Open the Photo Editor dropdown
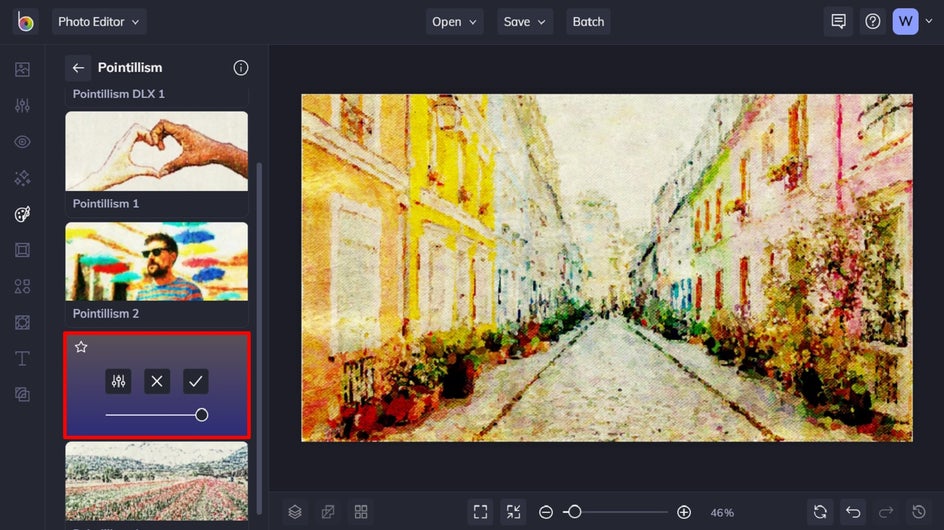This screenshot has height=530, width=944. (x=99, y=22)
